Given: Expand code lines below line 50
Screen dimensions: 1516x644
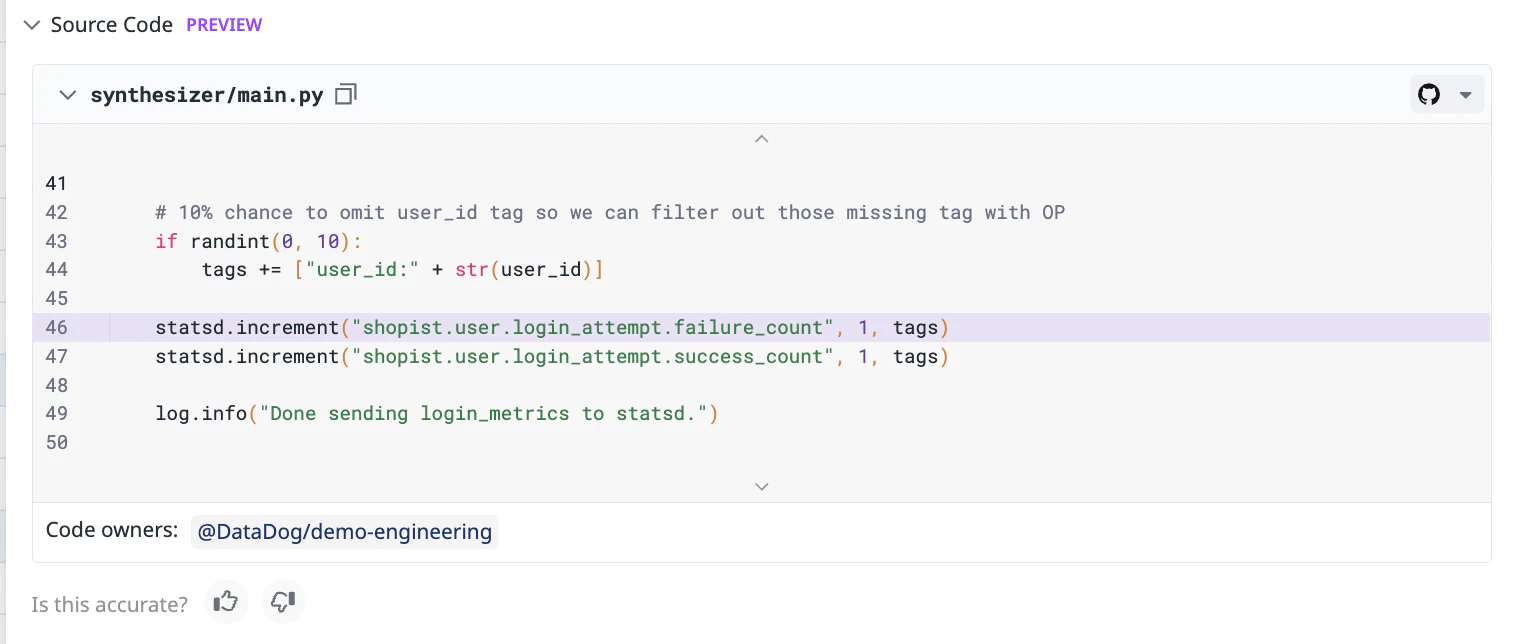Looking at the screenshot, I should click(x=761, y=487).
